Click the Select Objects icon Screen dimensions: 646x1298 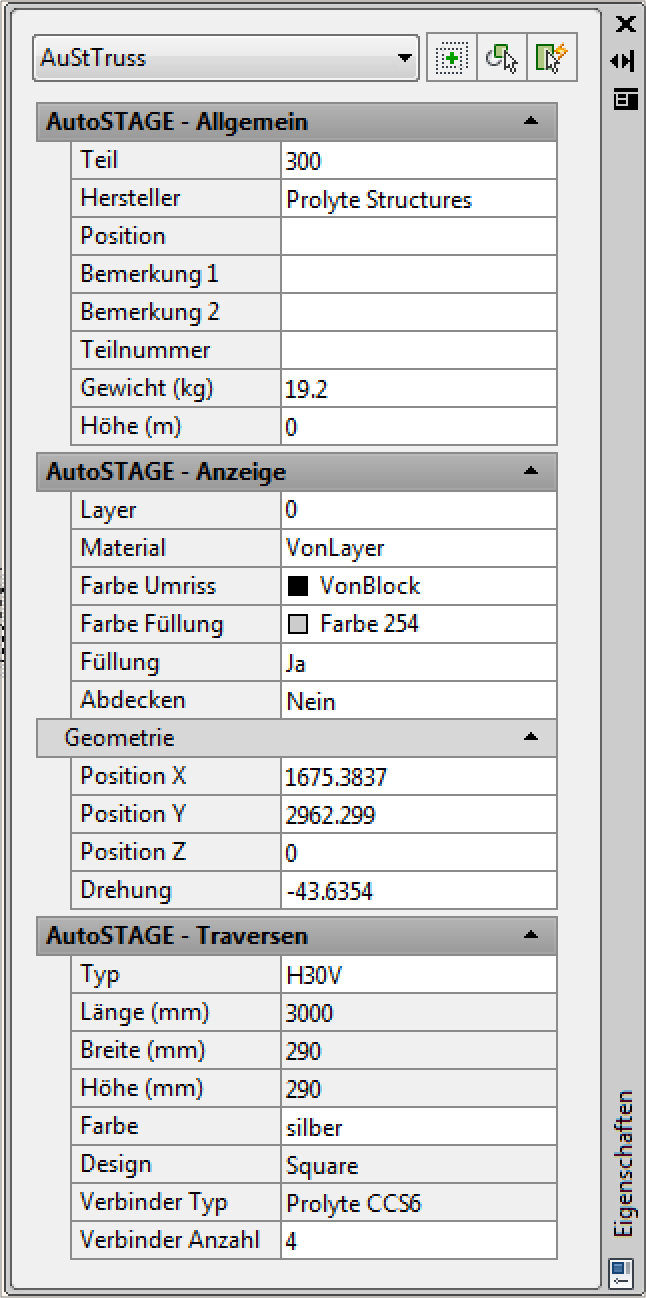coord(503,59)
